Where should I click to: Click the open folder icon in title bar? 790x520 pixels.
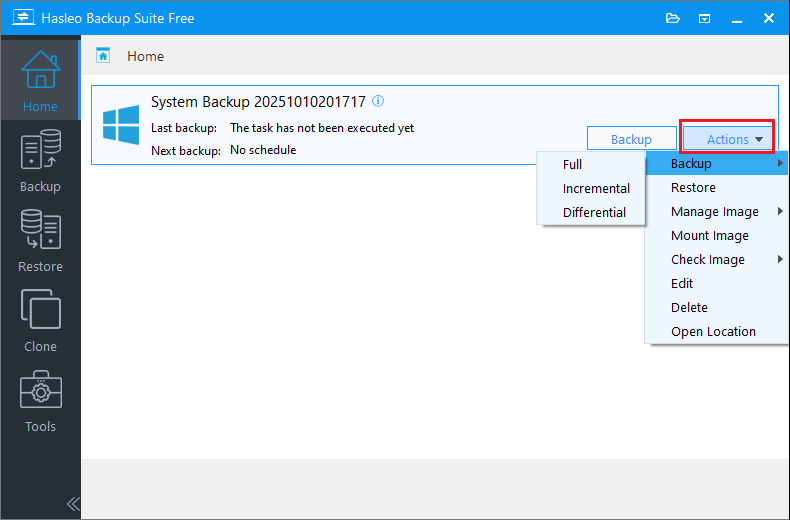pos(673,19)
